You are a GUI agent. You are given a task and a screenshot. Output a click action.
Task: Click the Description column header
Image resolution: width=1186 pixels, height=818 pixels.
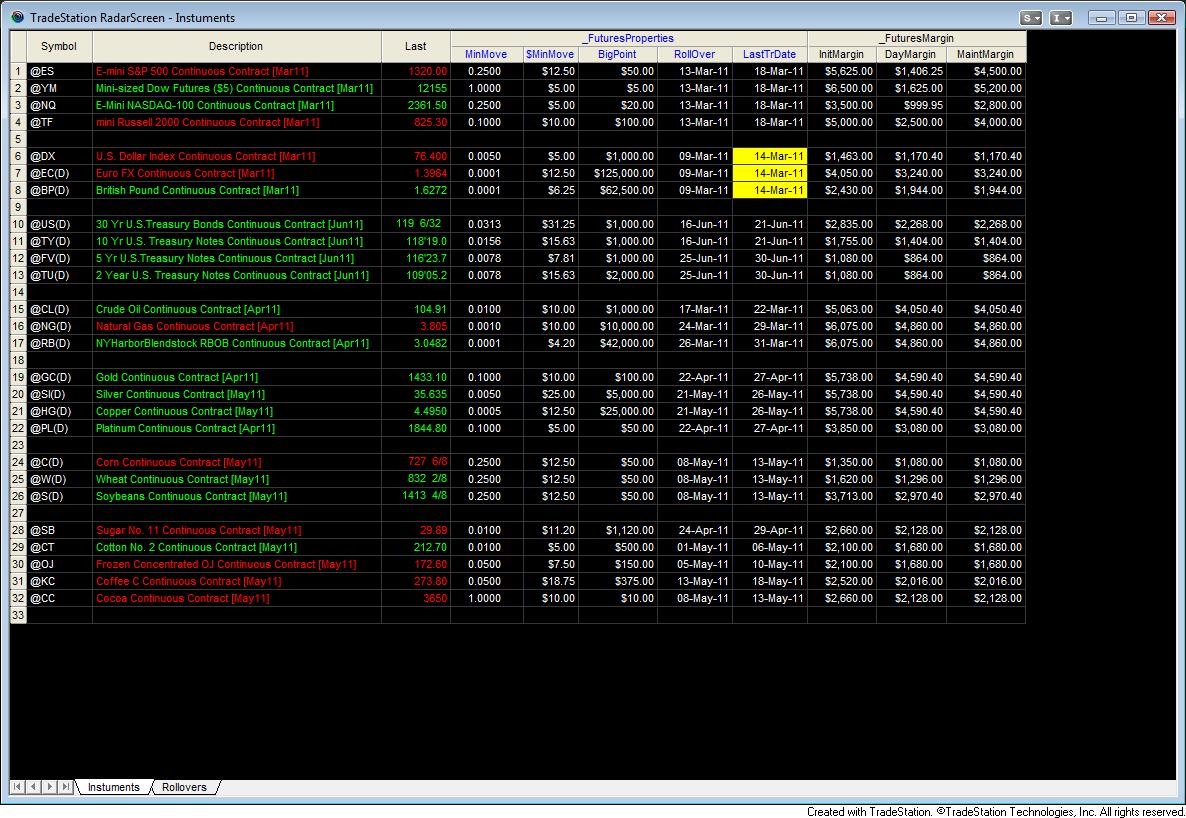pos(236,46)
